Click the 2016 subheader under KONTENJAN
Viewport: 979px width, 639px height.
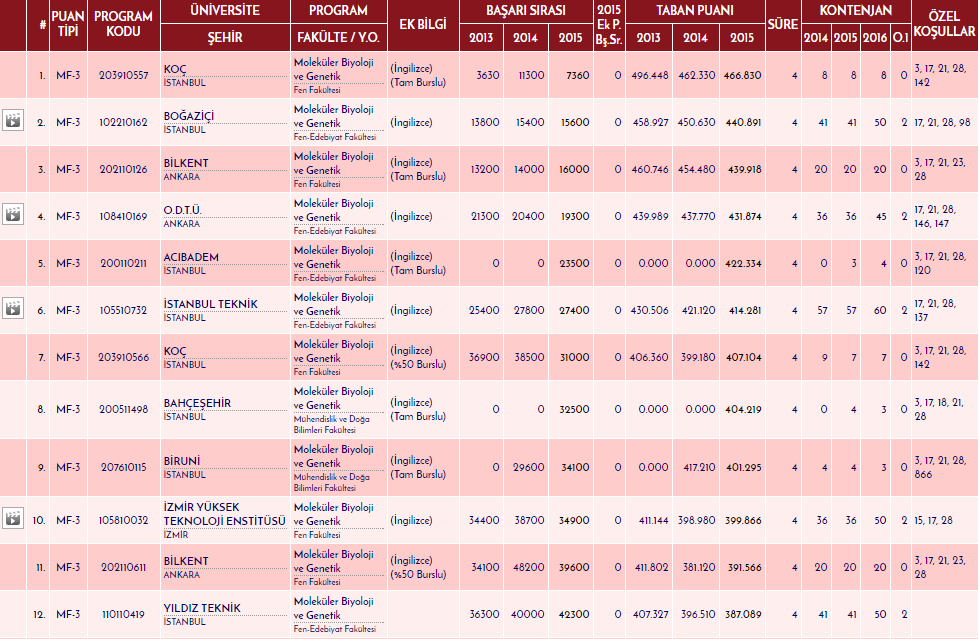coord(875,37)
